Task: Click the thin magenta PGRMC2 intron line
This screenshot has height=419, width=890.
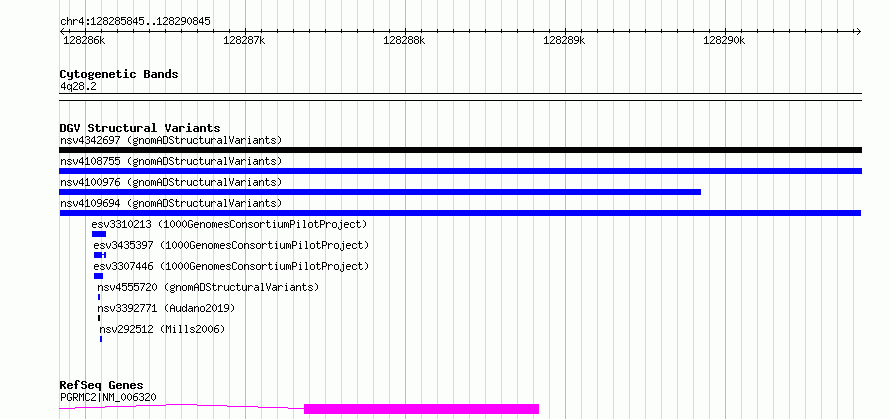Action: click(182, 406)
